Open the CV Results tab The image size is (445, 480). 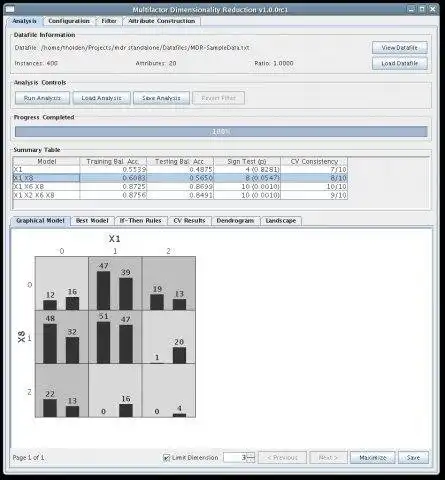[x=189, y=221]
